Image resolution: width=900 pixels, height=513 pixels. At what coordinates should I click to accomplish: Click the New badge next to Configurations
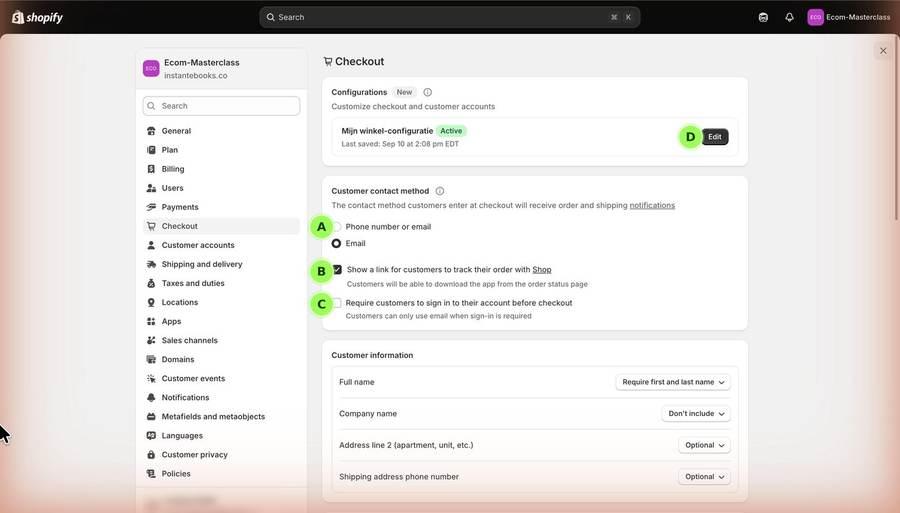click(404, 92)
